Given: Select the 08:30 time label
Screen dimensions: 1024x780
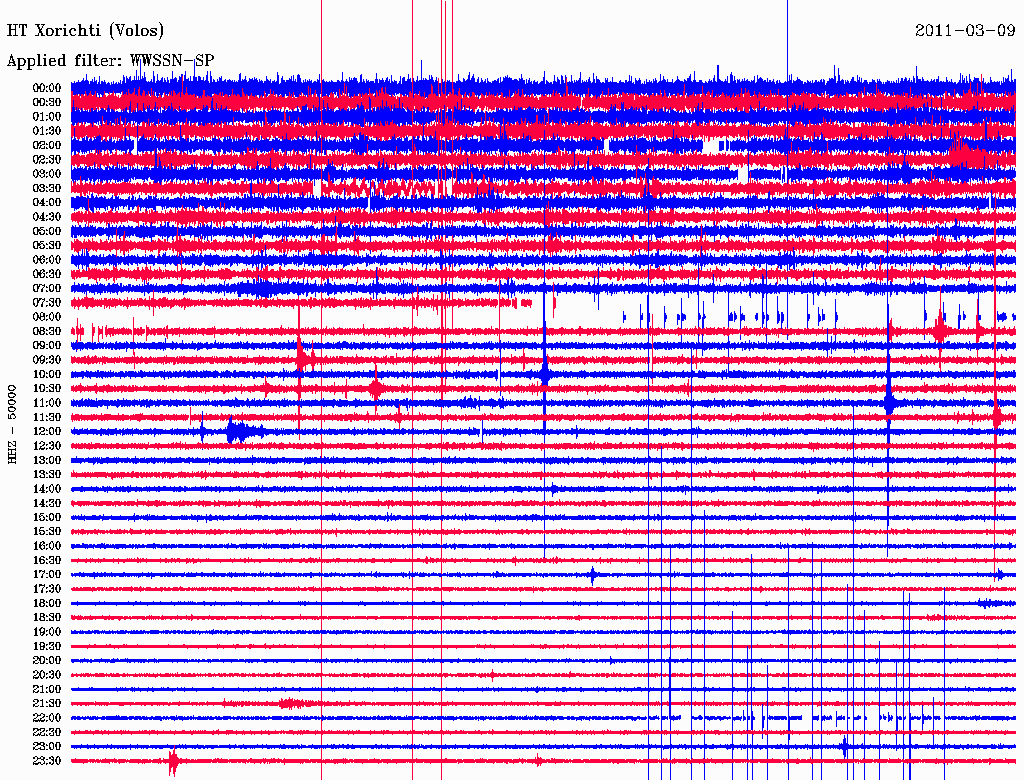Looking at the screenshot, I should point(47,332).
